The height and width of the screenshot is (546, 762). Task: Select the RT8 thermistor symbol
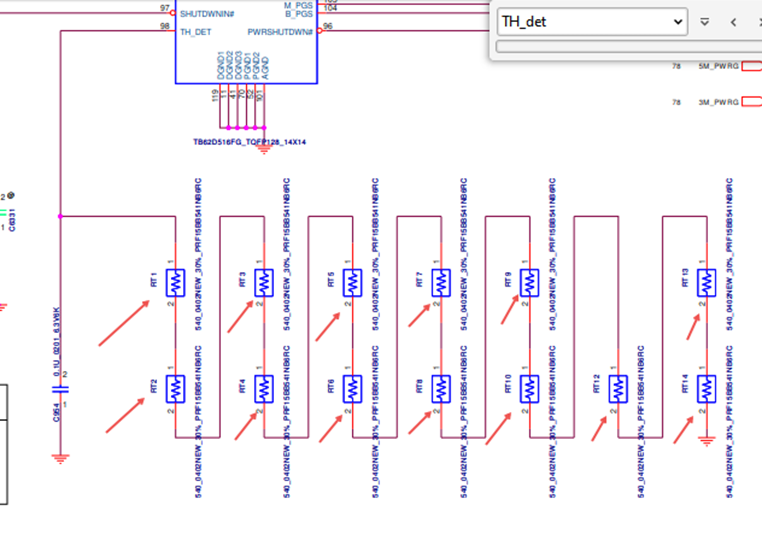tap(441, 388)
